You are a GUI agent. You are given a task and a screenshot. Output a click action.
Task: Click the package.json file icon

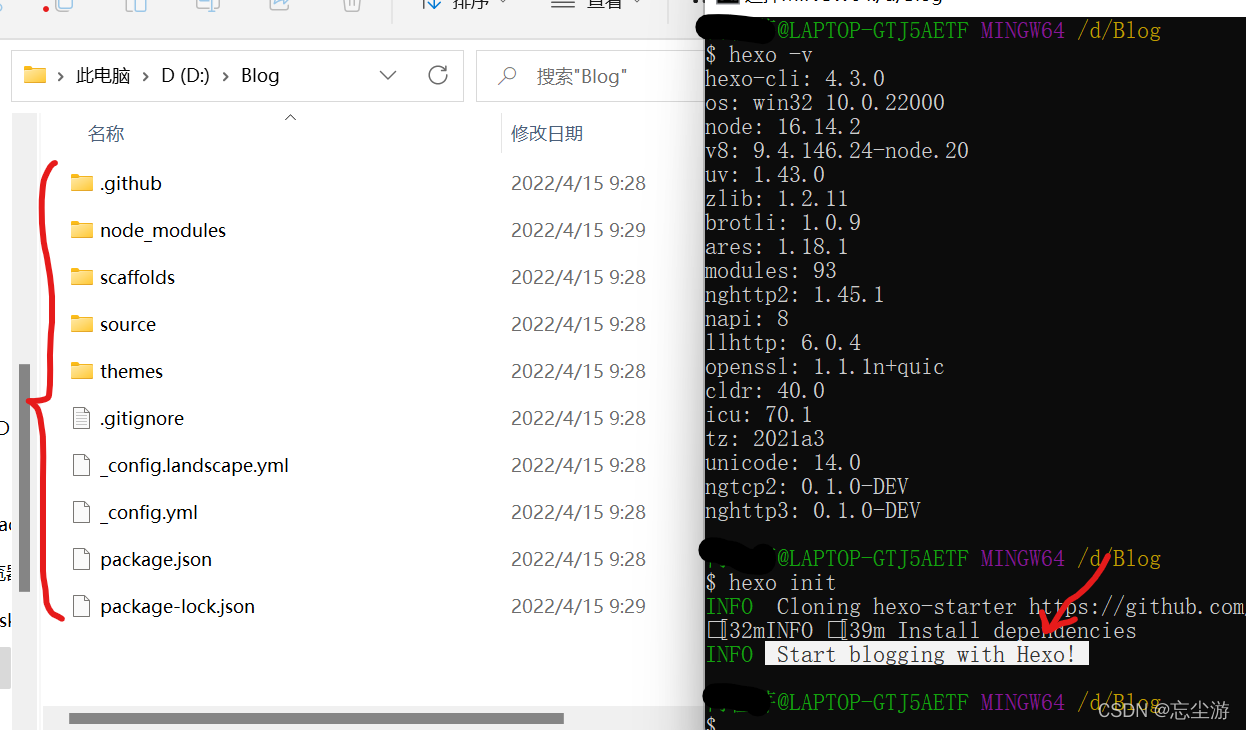[82, 559]
